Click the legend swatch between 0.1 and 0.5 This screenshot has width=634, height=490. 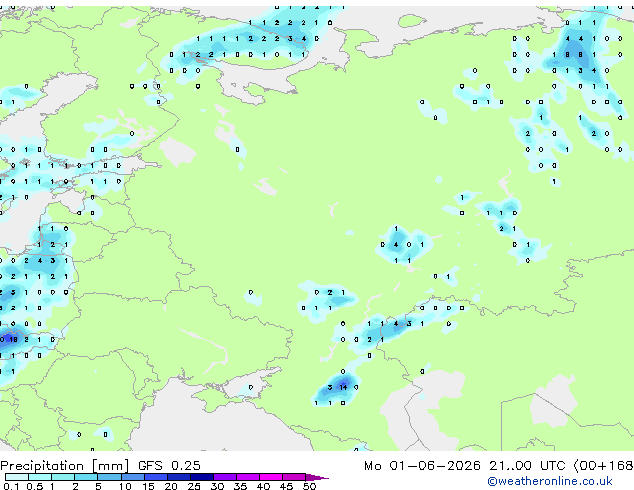click(17, 477)
